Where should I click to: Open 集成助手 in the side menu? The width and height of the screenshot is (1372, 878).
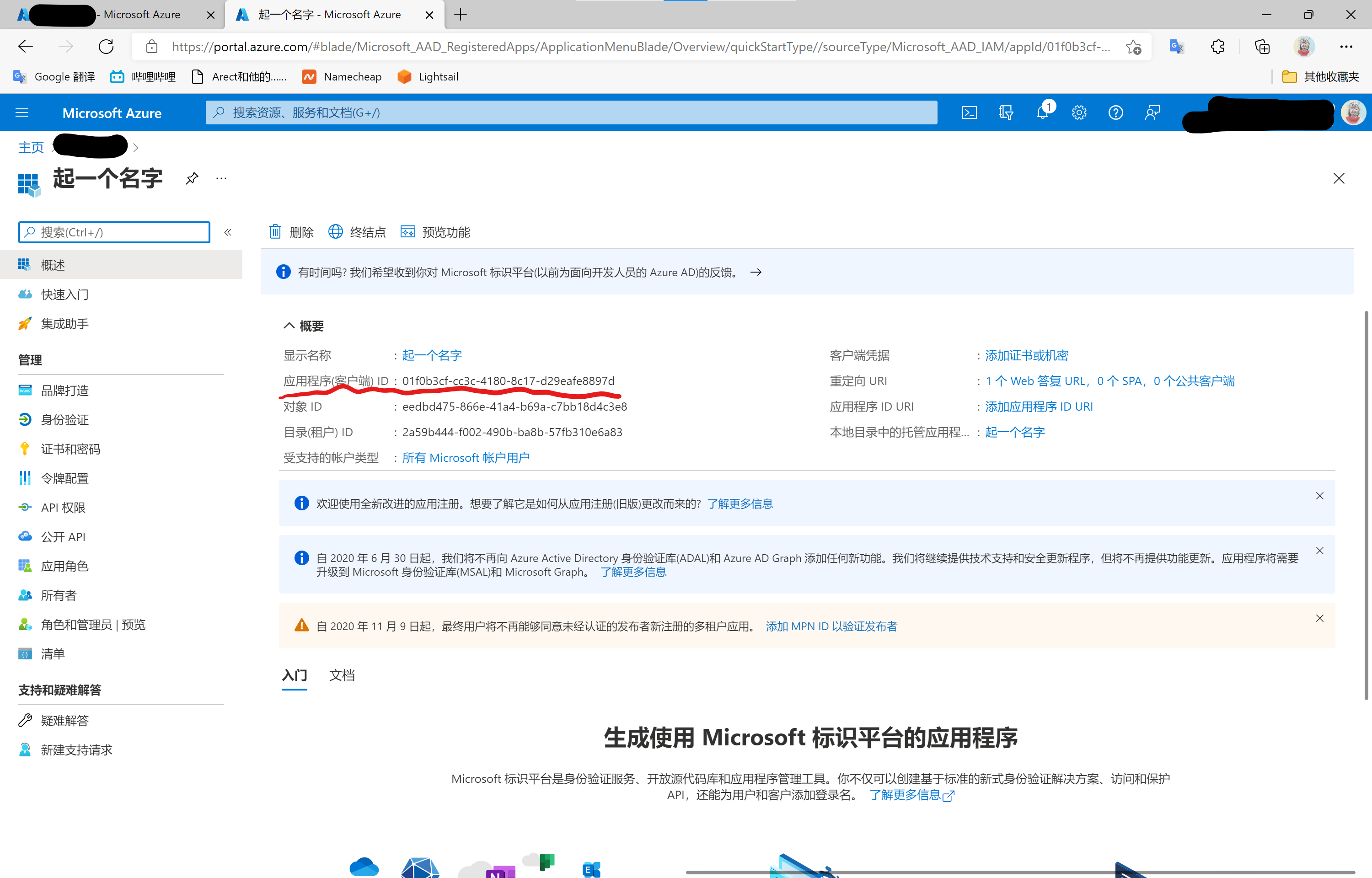coord(121,323)
